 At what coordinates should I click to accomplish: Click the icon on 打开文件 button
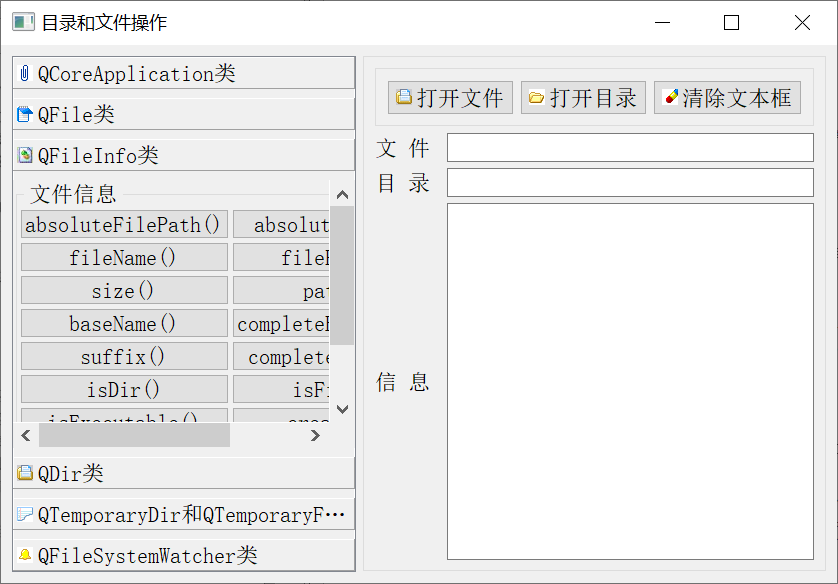click(404, 97)
